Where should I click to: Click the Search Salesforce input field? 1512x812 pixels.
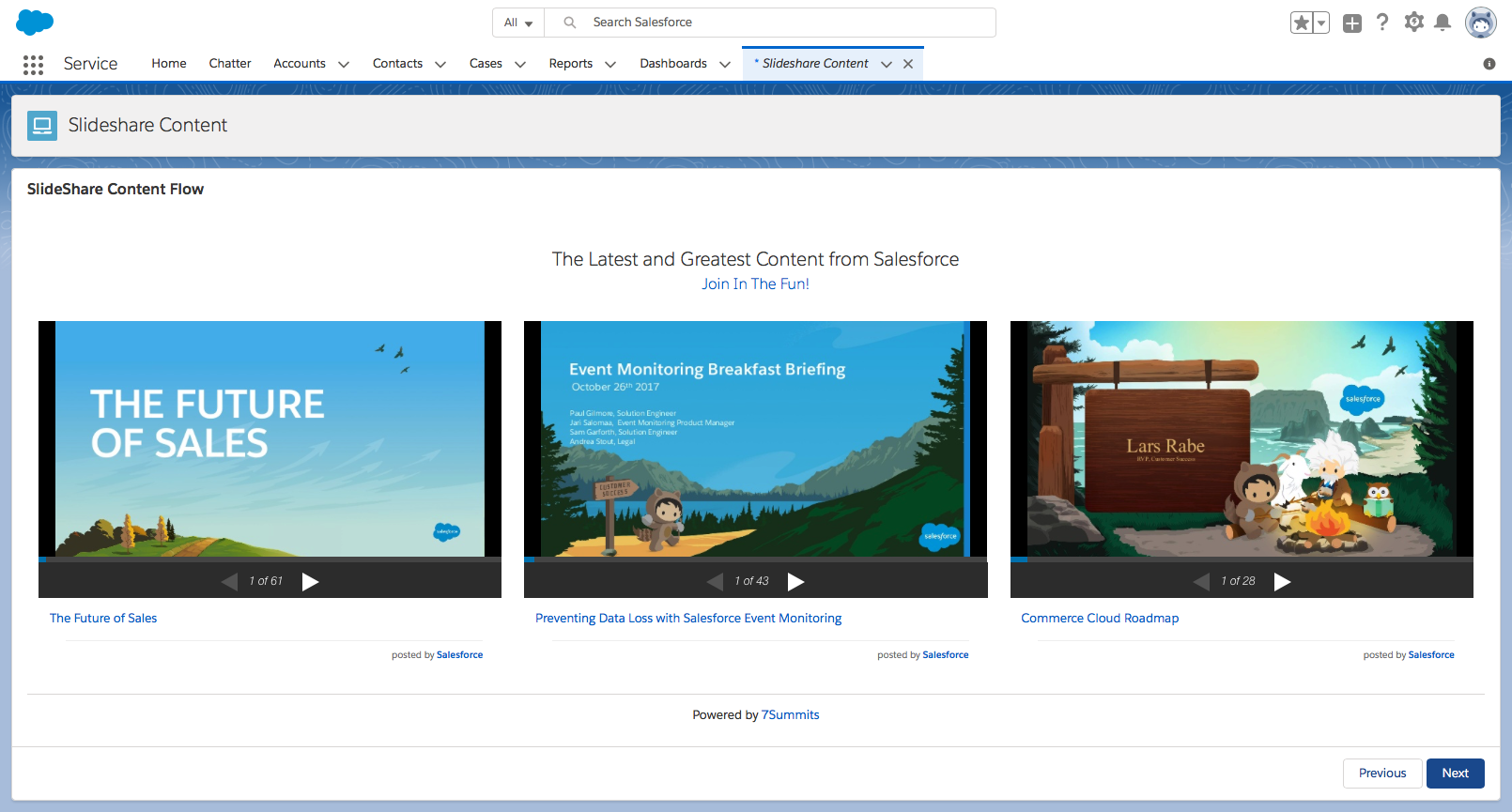coord(770,23)
